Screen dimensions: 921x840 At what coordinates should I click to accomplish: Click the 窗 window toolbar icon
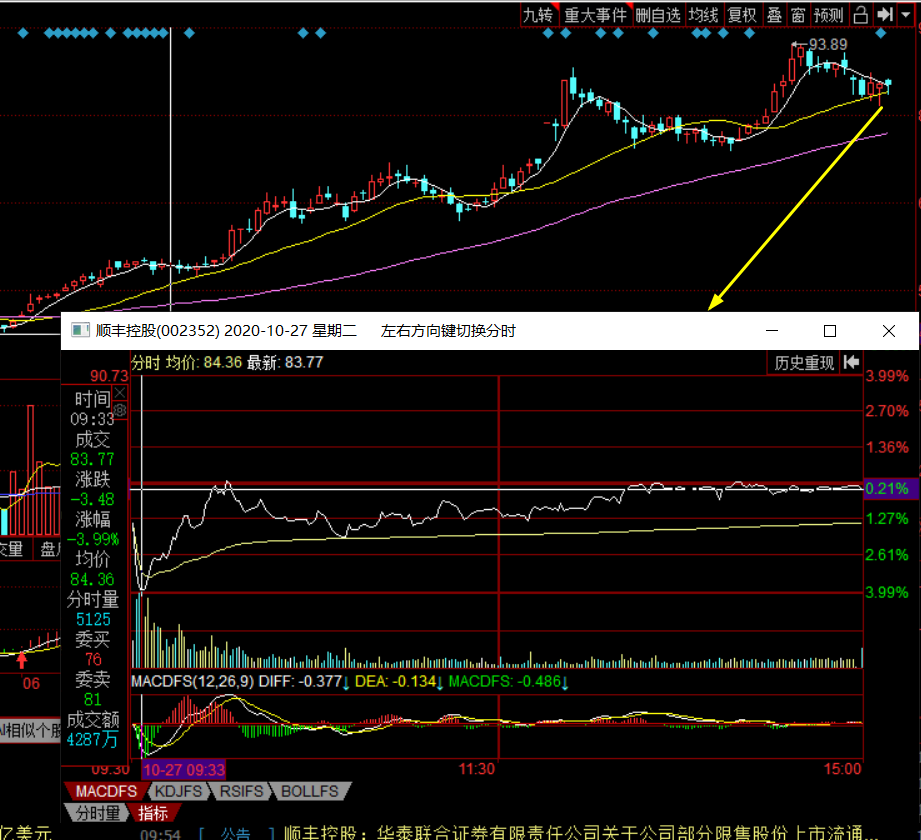(x=797, y=14)
